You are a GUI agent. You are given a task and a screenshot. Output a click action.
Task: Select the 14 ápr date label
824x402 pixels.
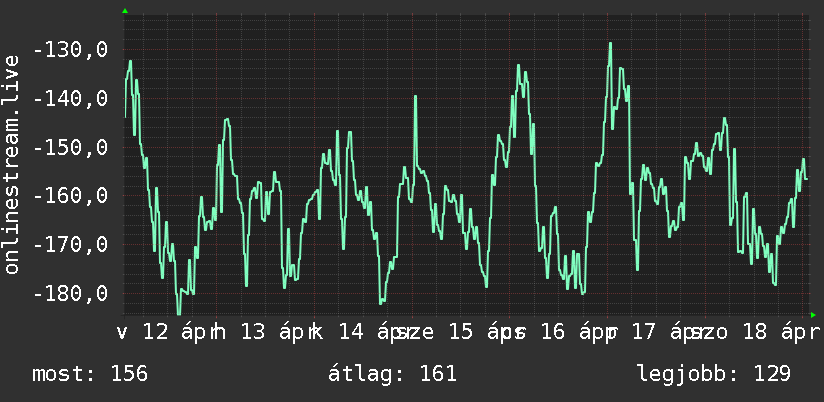pos(373,333)
